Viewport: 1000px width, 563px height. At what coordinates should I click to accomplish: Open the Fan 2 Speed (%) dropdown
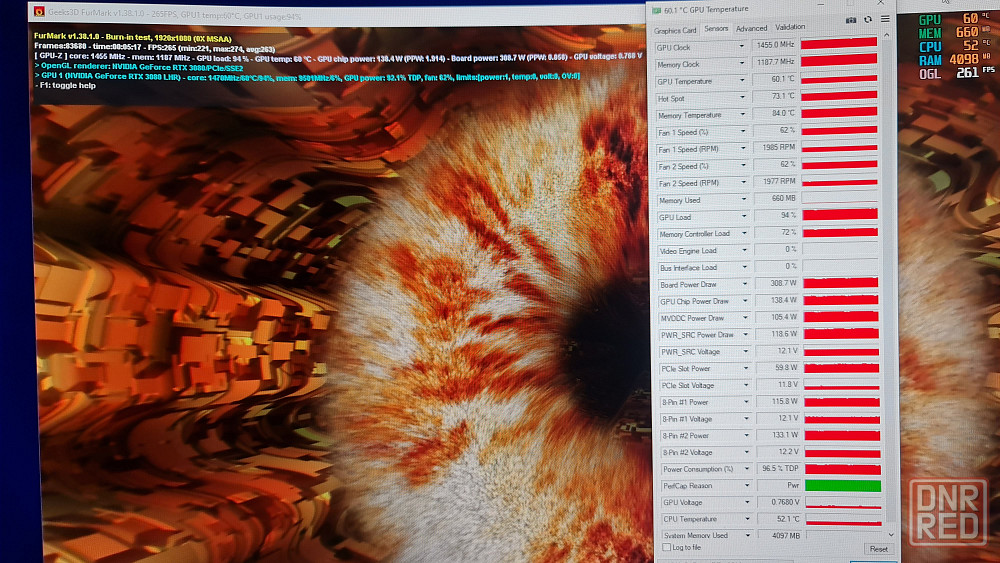(x=743, y=165)
